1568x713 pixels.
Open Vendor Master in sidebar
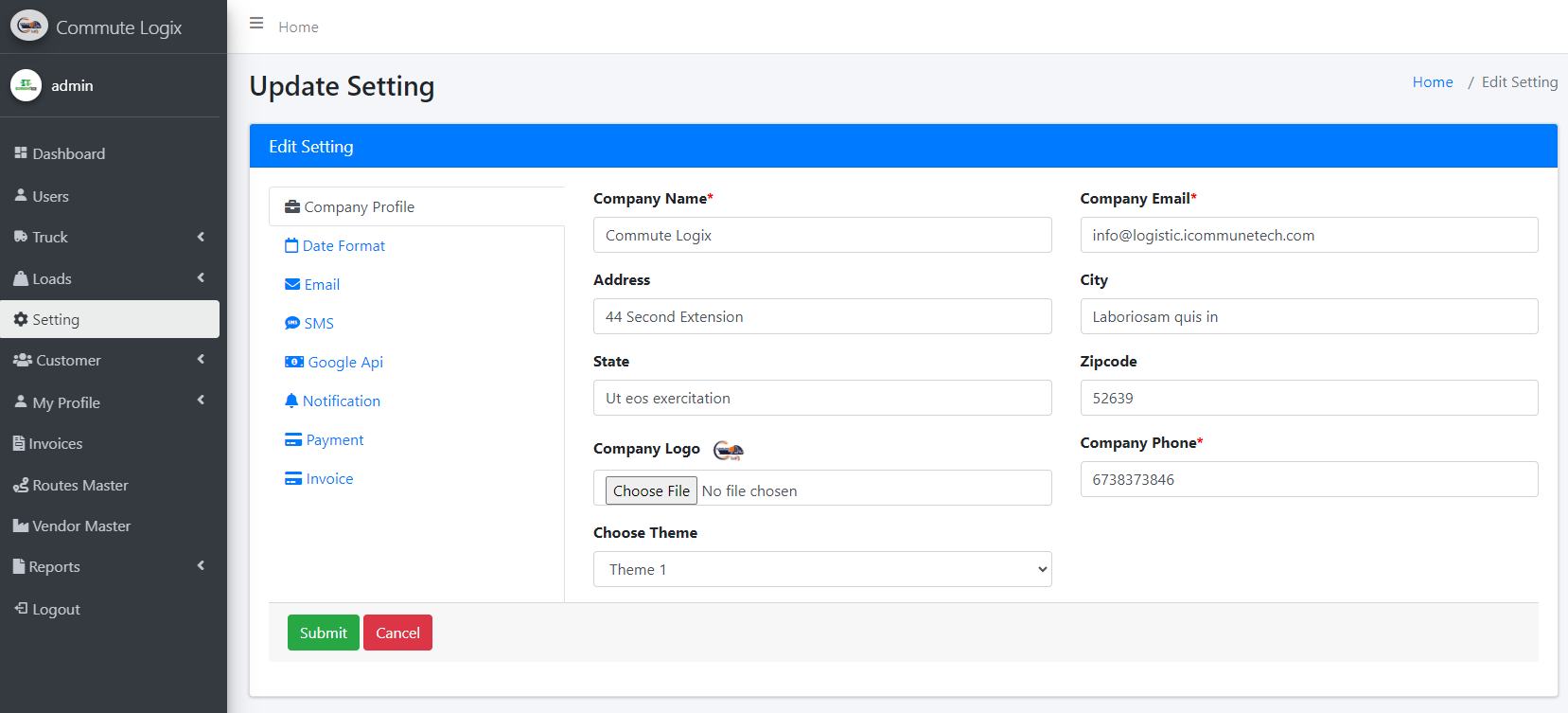click(x=80, y=526)
